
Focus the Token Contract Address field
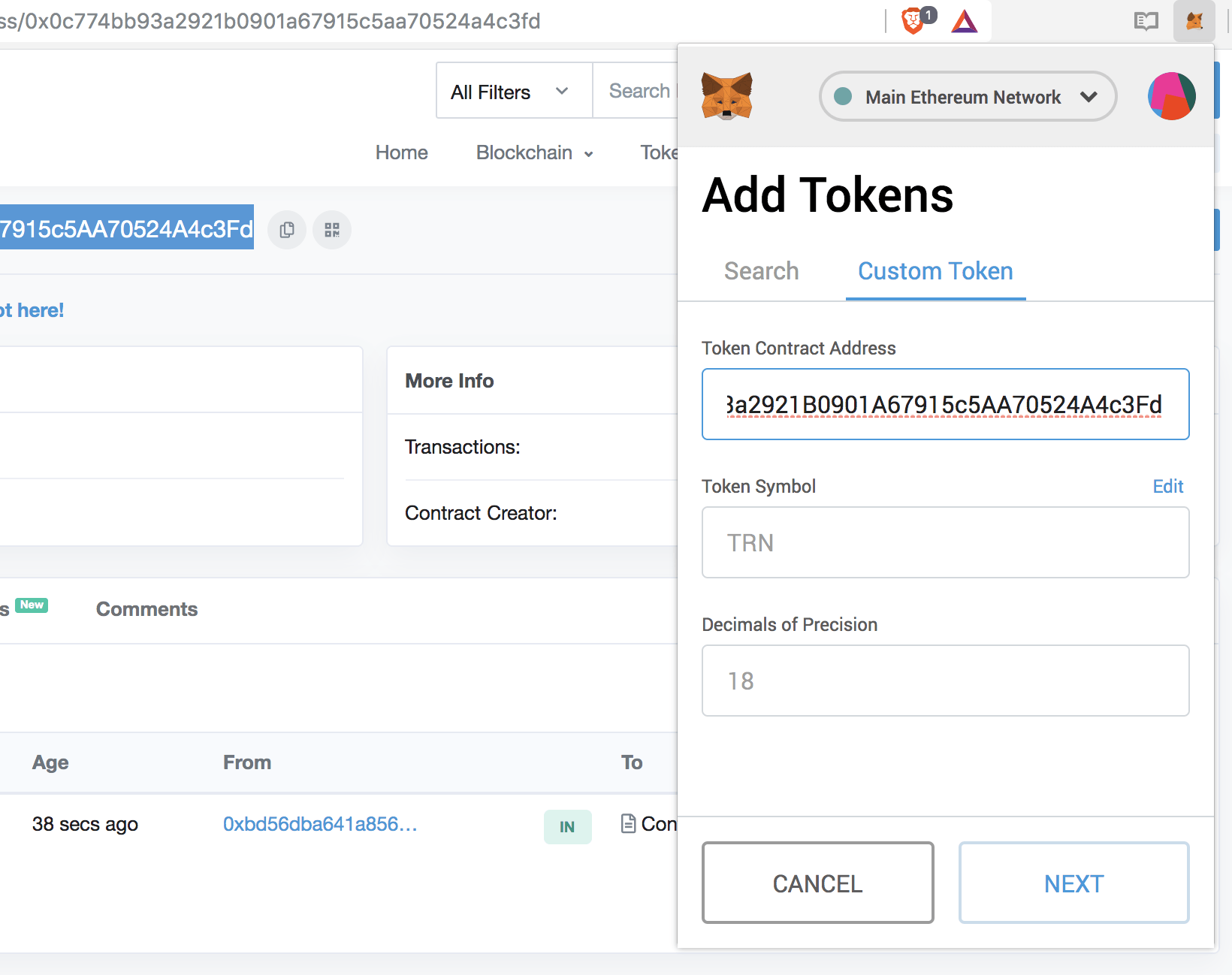coord(945,404)
